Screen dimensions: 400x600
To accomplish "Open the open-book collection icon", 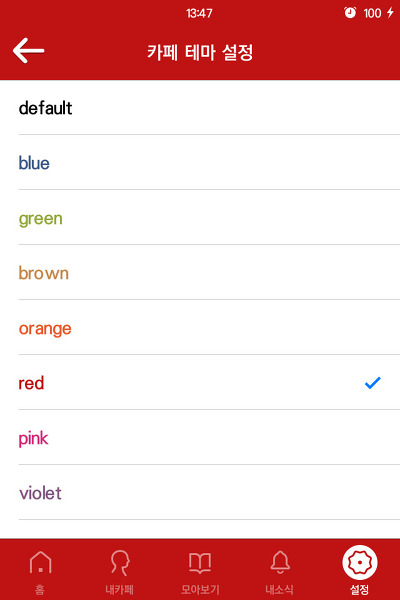I will point(200,562).
